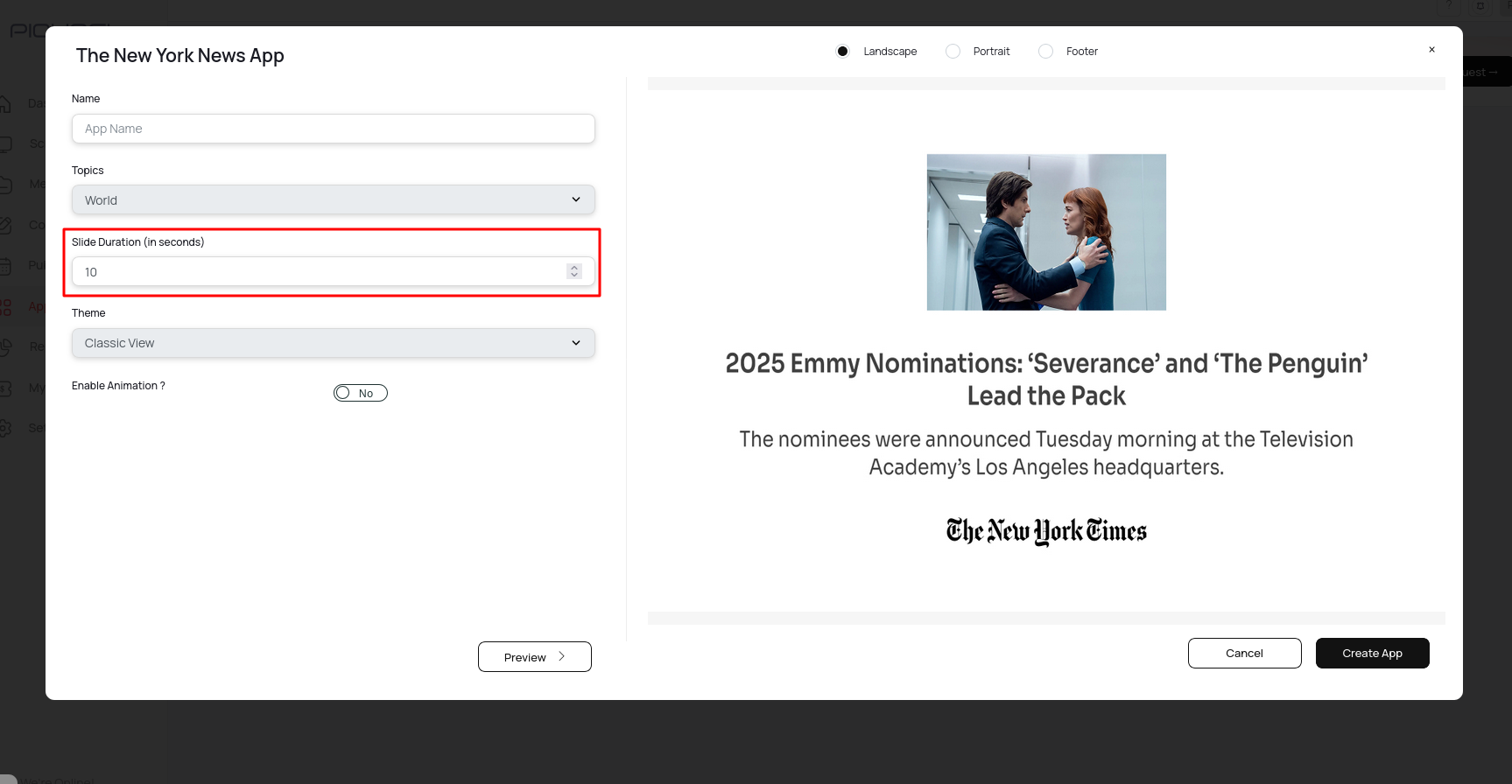Open the Publish calendar icon in background sidebar
Viewport: 1512px width, 784px height.
point(4,266)
